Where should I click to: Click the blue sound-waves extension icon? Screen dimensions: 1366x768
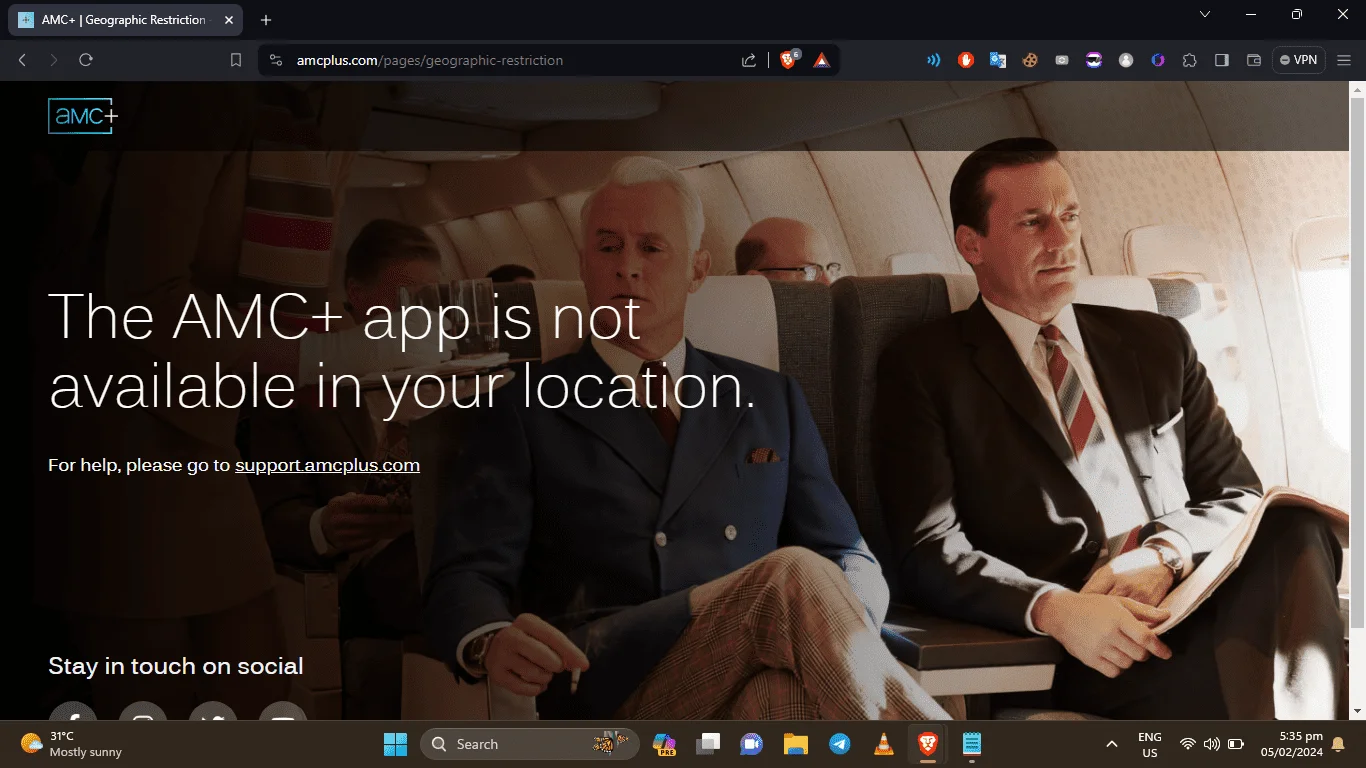pyautogui.click(x=934, y=60)
